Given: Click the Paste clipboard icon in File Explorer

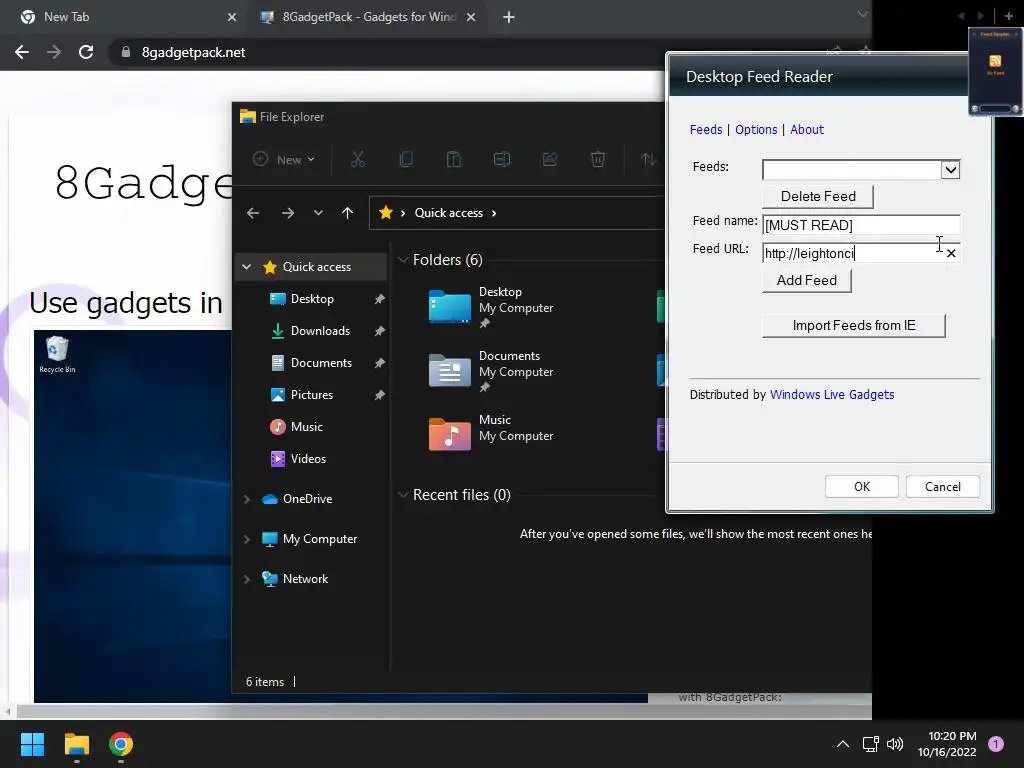Looking at the screenshot, I should pyautogui.click(x=453, y=159).
